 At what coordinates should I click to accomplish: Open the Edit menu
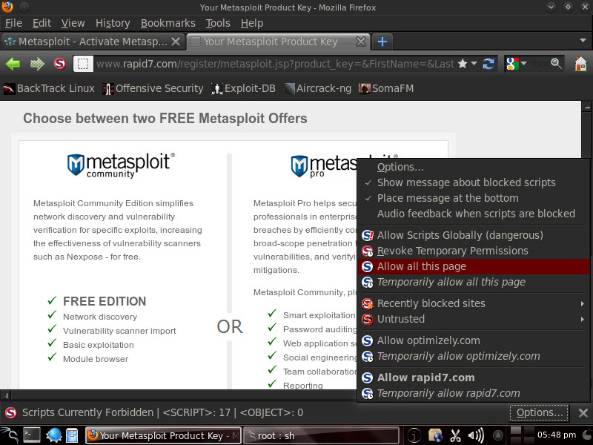(41, 23)
